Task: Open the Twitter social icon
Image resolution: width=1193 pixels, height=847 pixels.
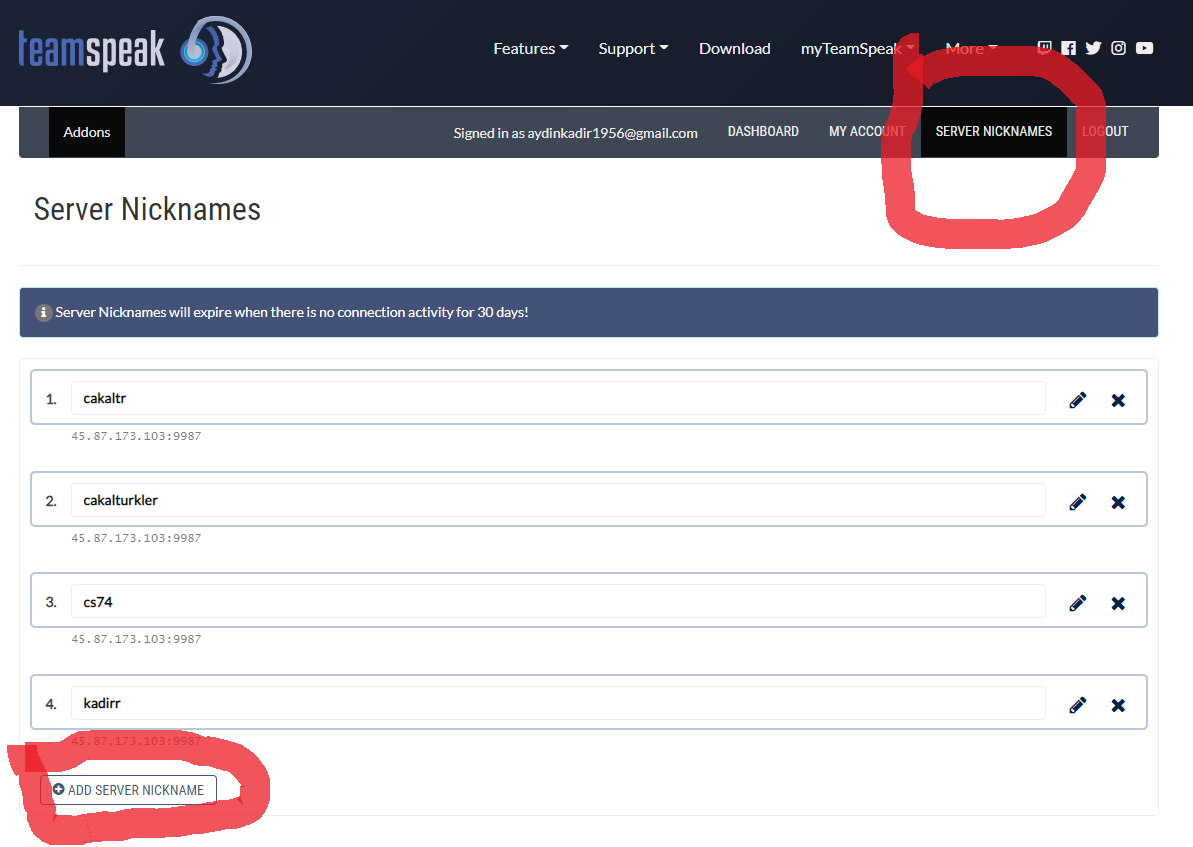Action: pos(1093,48)
